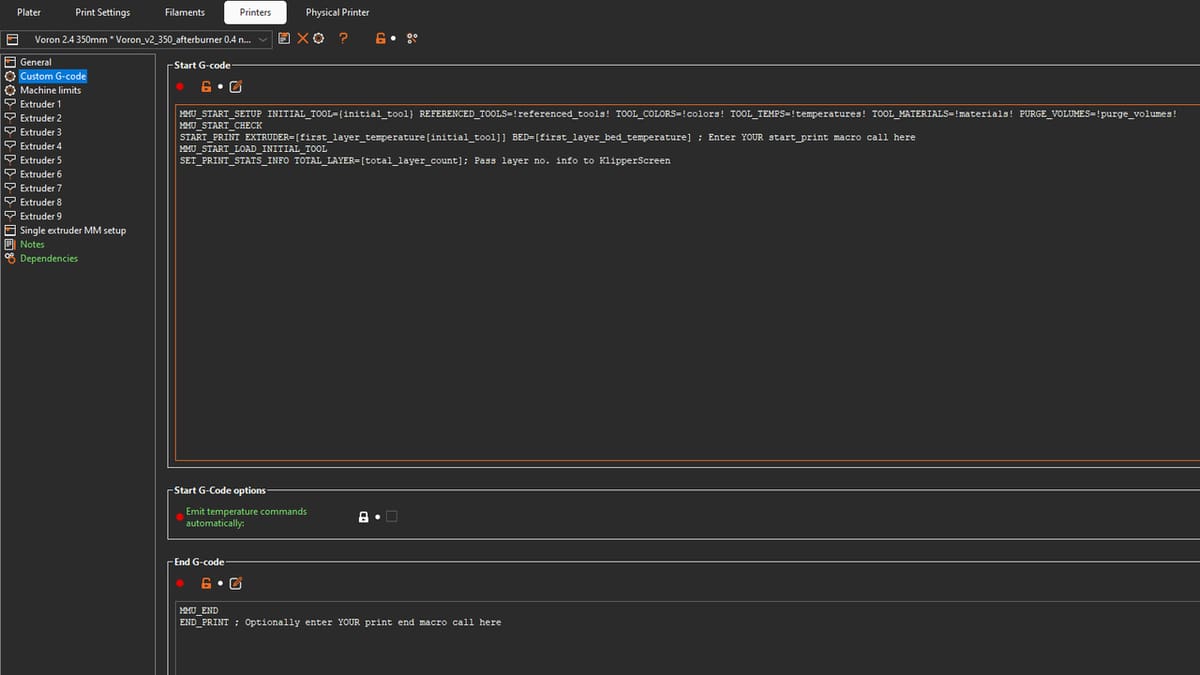The image size is (1200, 675).
Task: Click the SET_PRINT_STATS_INFO line in Start G-code
Action: 424,160
